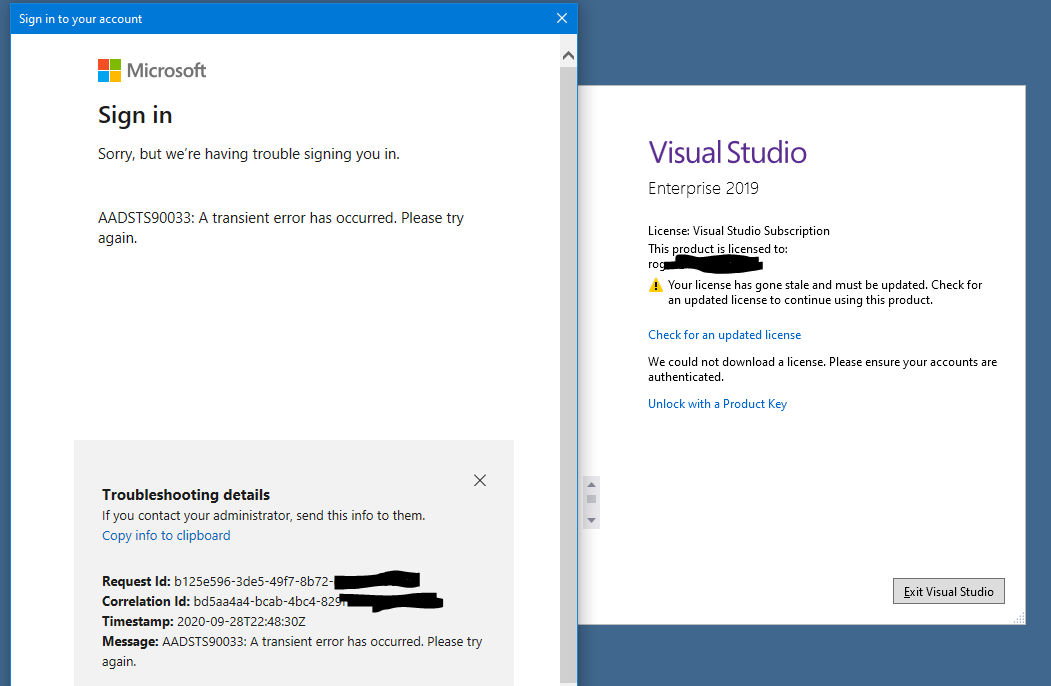Click the Timestamp value in troubleshooting details
Image resolution: width=1051 pixels, height=686 pixels.
point(241,621)
